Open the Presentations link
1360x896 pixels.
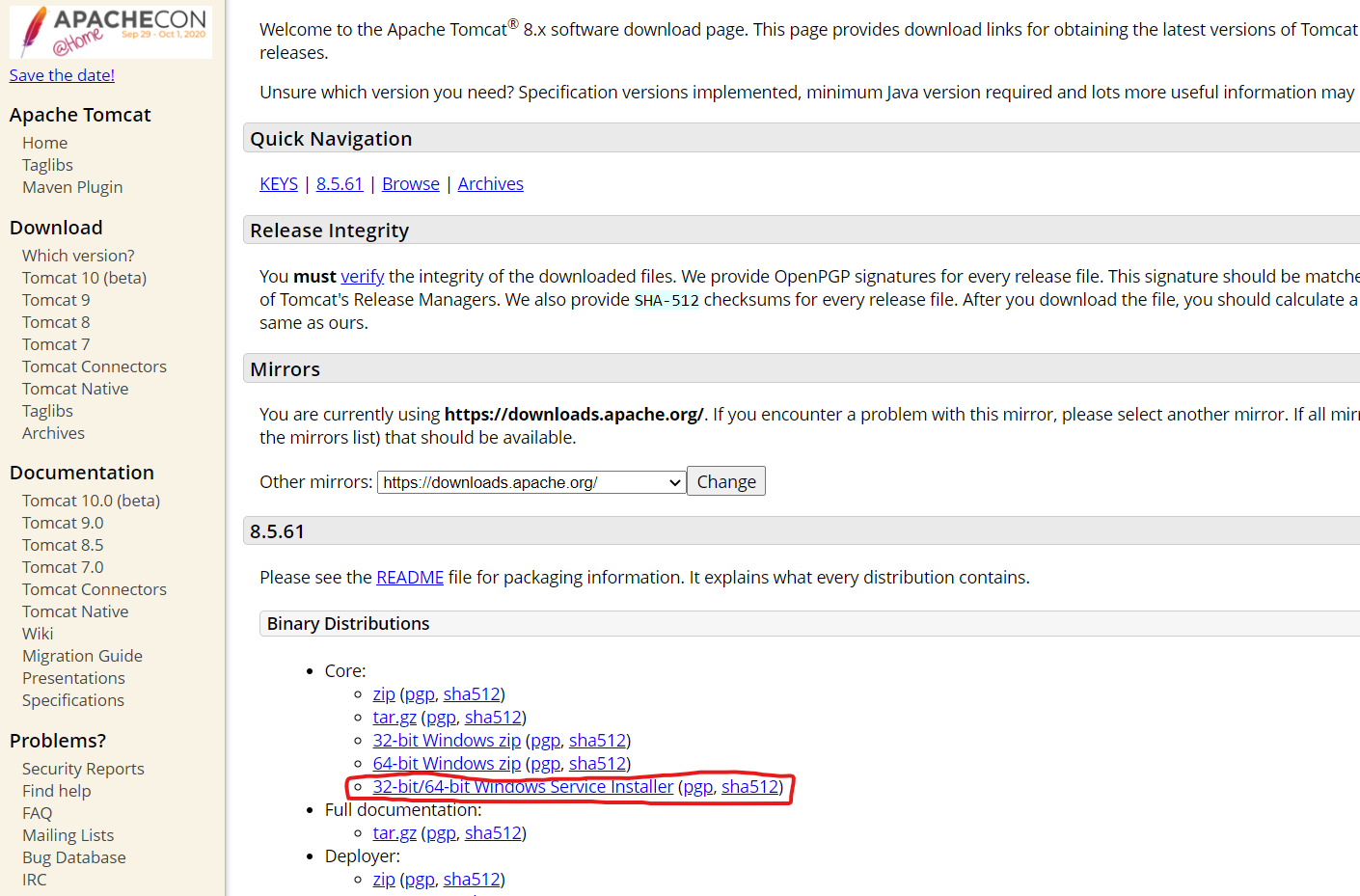tap(73, 678)
